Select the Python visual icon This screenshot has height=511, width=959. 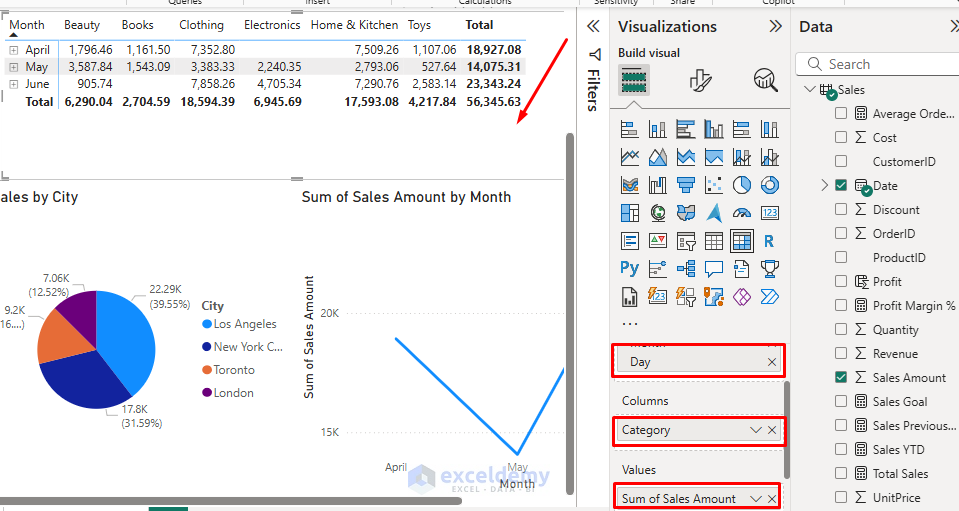click(x=629, y=268)
